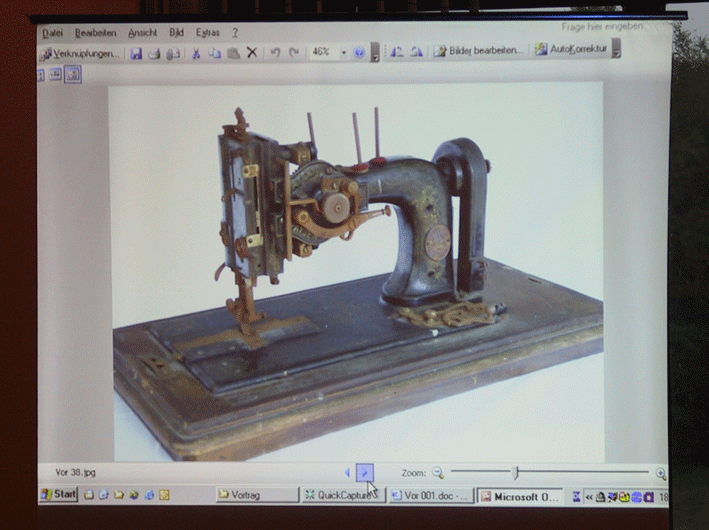The height and width of the screenshot is (530, 709).
Task: Open the ? help menu
Action: coord(235,33)
